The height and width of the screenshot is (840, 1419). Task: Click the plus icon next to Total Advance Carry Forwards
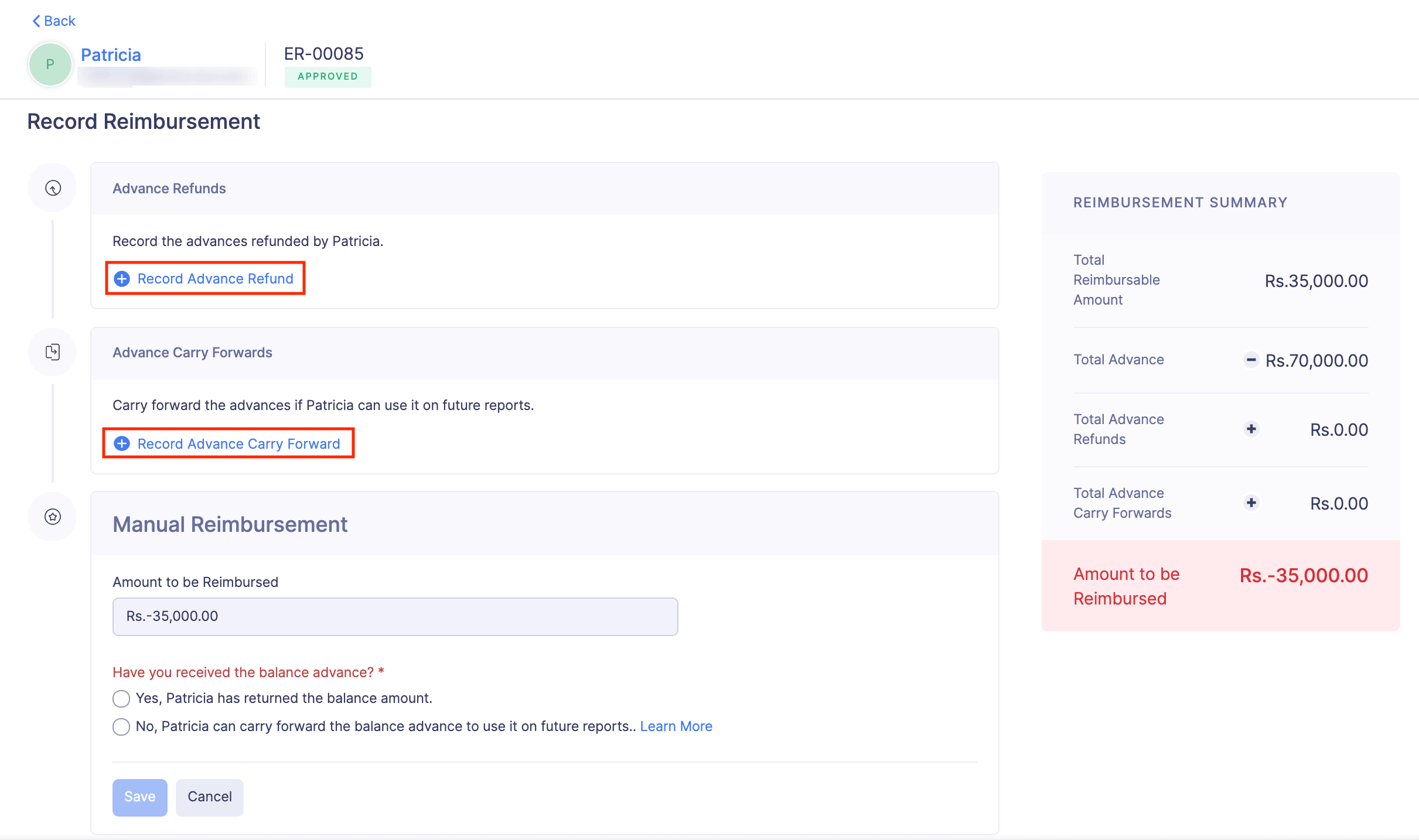[x=1251, y=502]
